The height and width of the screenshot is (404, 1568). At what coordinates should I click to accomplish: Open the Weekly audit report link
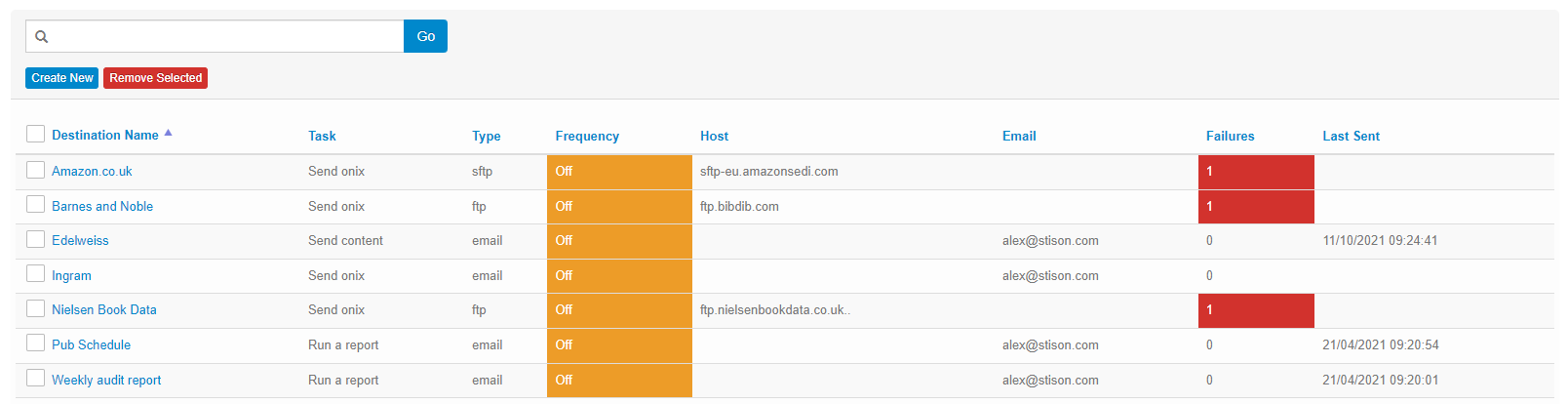pos(106,381)
